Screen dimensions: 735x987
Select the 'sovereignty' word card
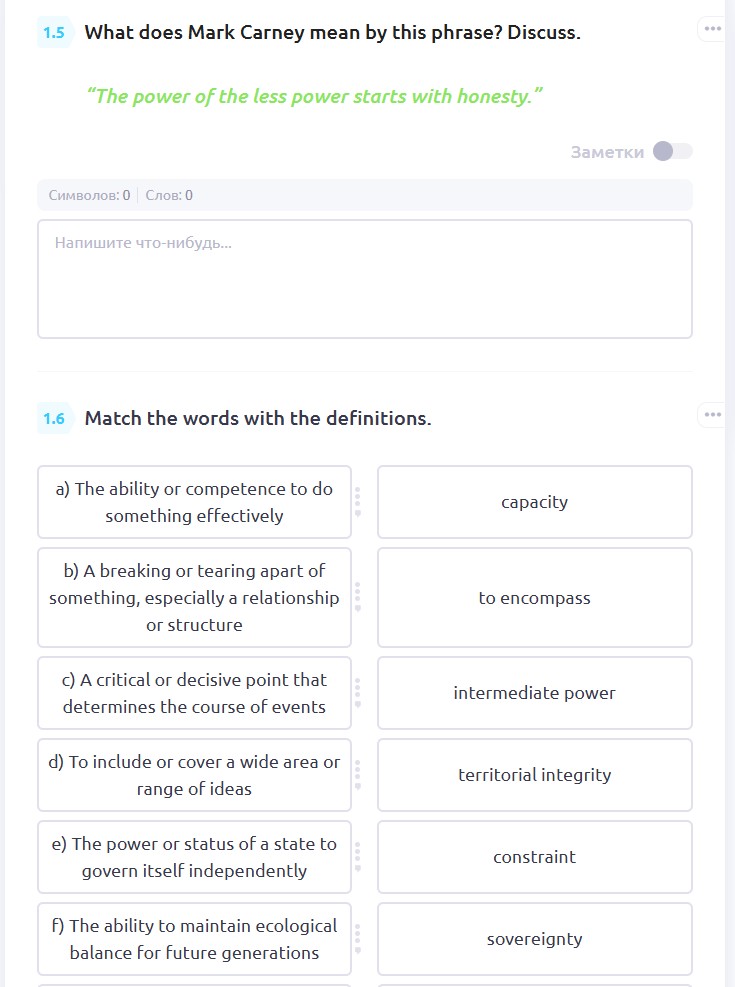534,939
